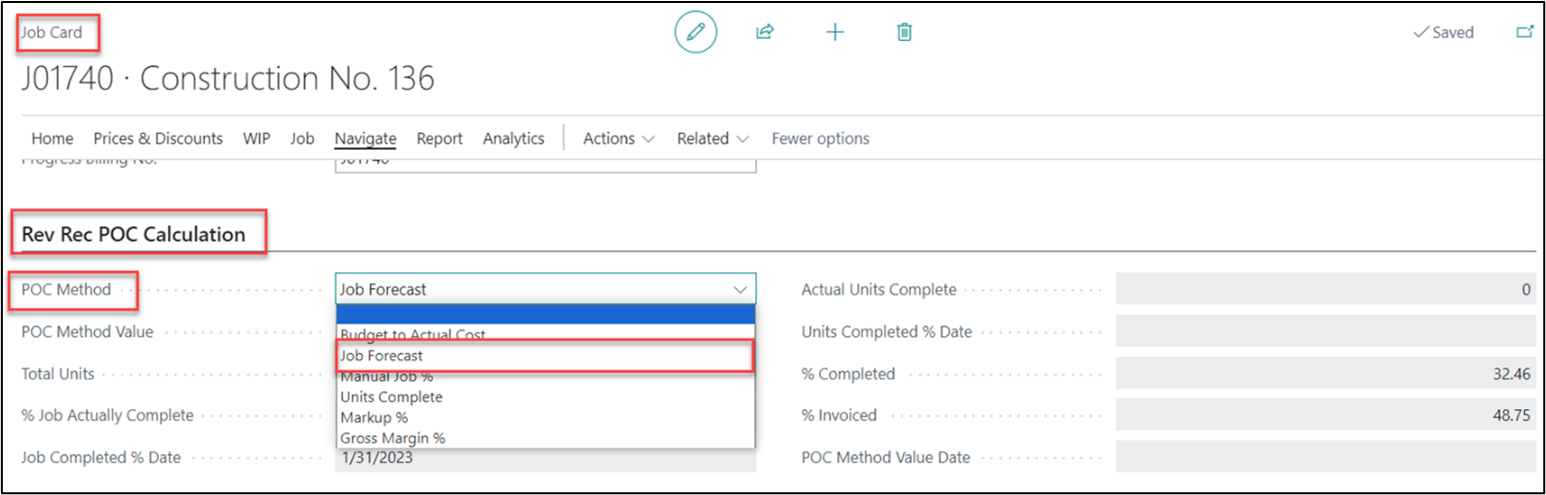Select Budget to Actual Cost option

click(x=413, y=335)
